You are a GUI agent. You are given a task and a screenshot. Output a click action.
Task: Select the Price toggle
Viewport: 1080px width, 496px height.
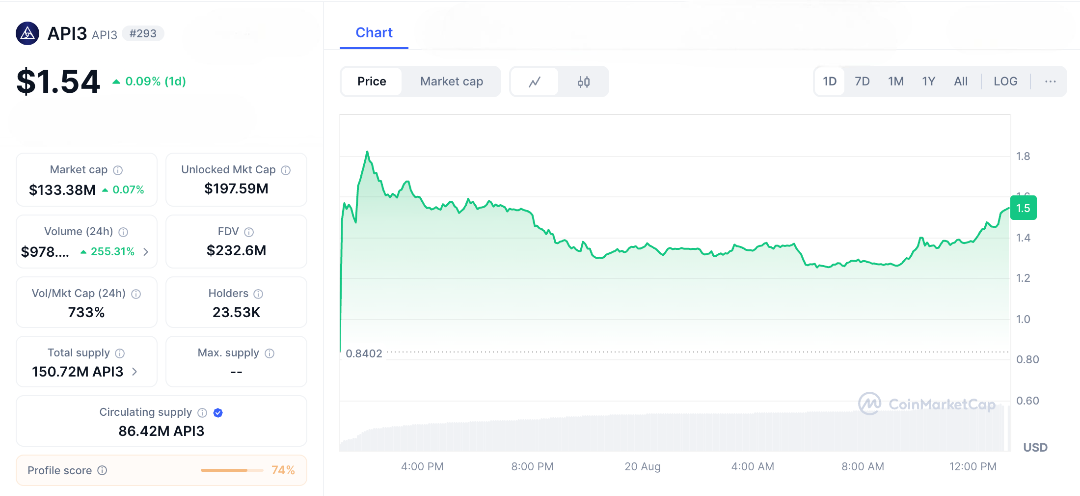tap(372, 81)
